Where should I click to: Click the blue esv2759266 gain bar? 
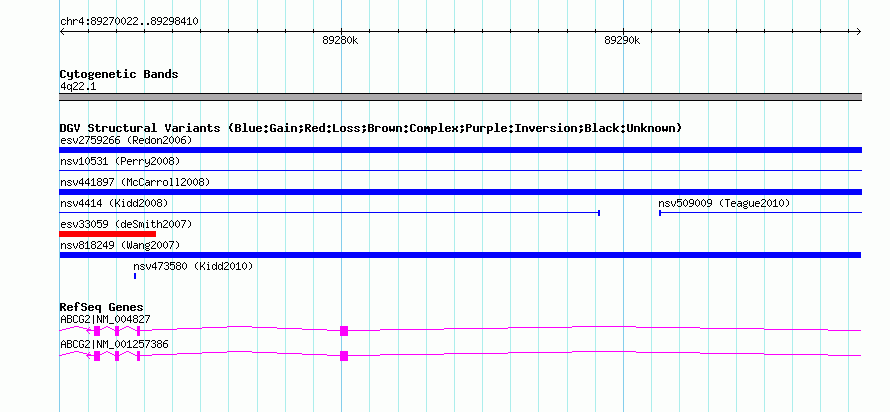460,150
